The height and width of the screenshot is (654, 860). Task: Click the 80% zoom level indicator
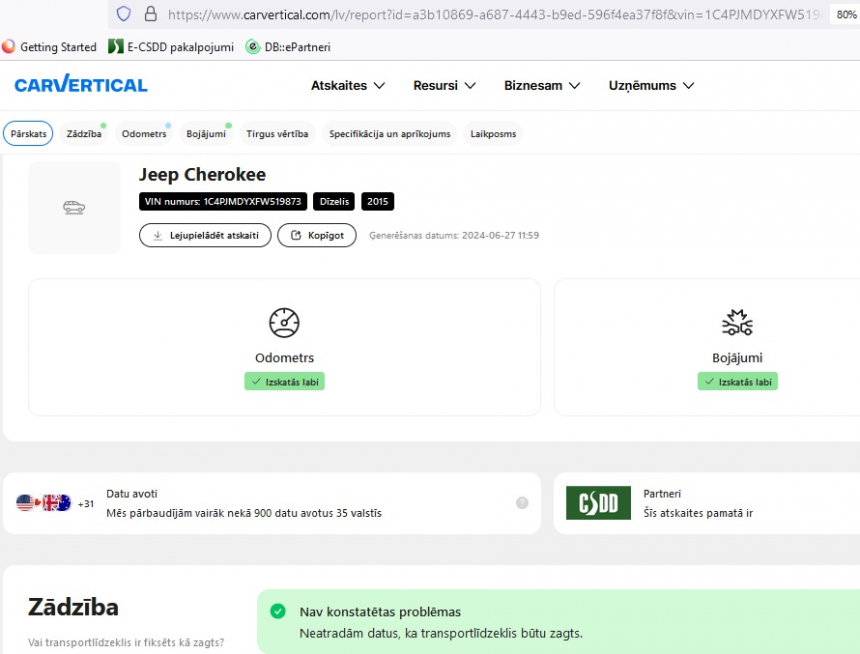(x=846, y=15)
